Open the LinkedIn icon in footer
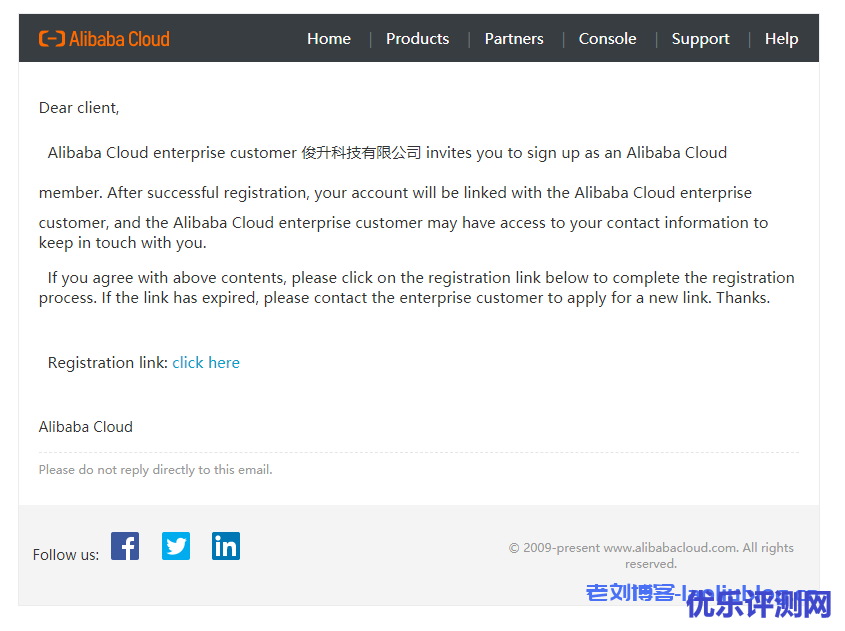The width and height of the screenshot is (845, 631). pos(226,546)
